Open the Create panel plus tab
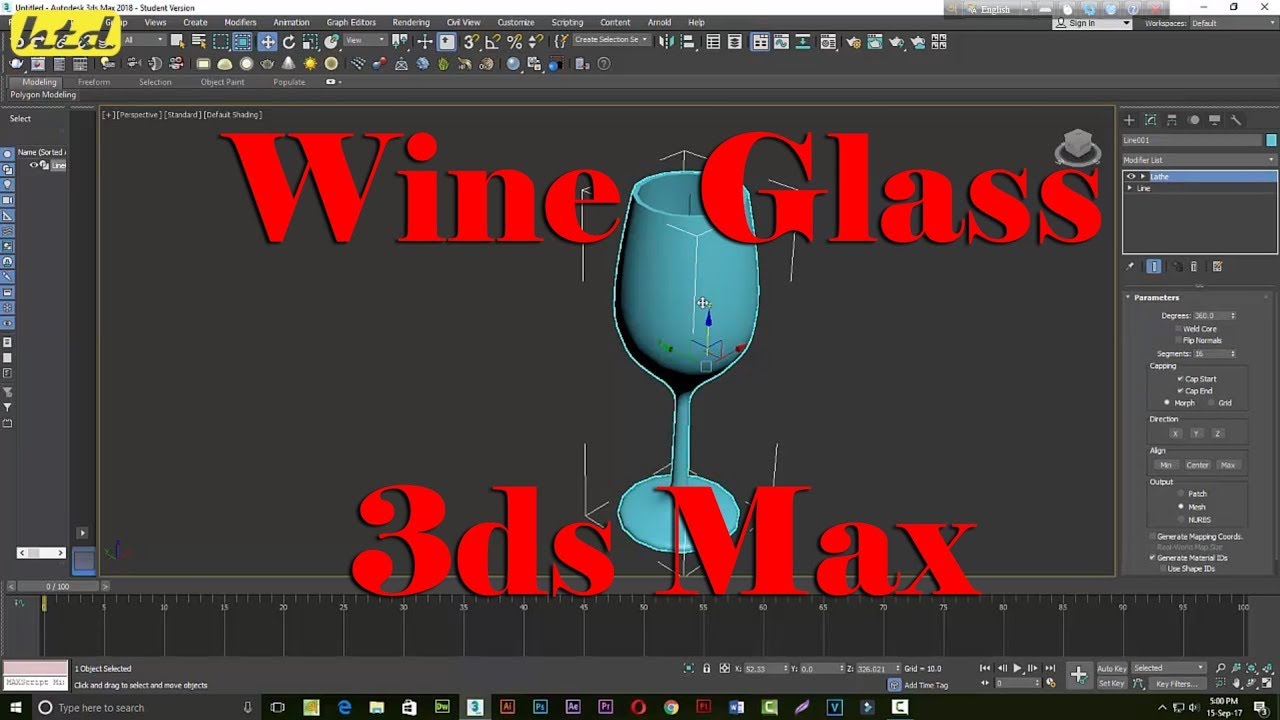The image size is (1280, 720). (x=1129, y=119)
